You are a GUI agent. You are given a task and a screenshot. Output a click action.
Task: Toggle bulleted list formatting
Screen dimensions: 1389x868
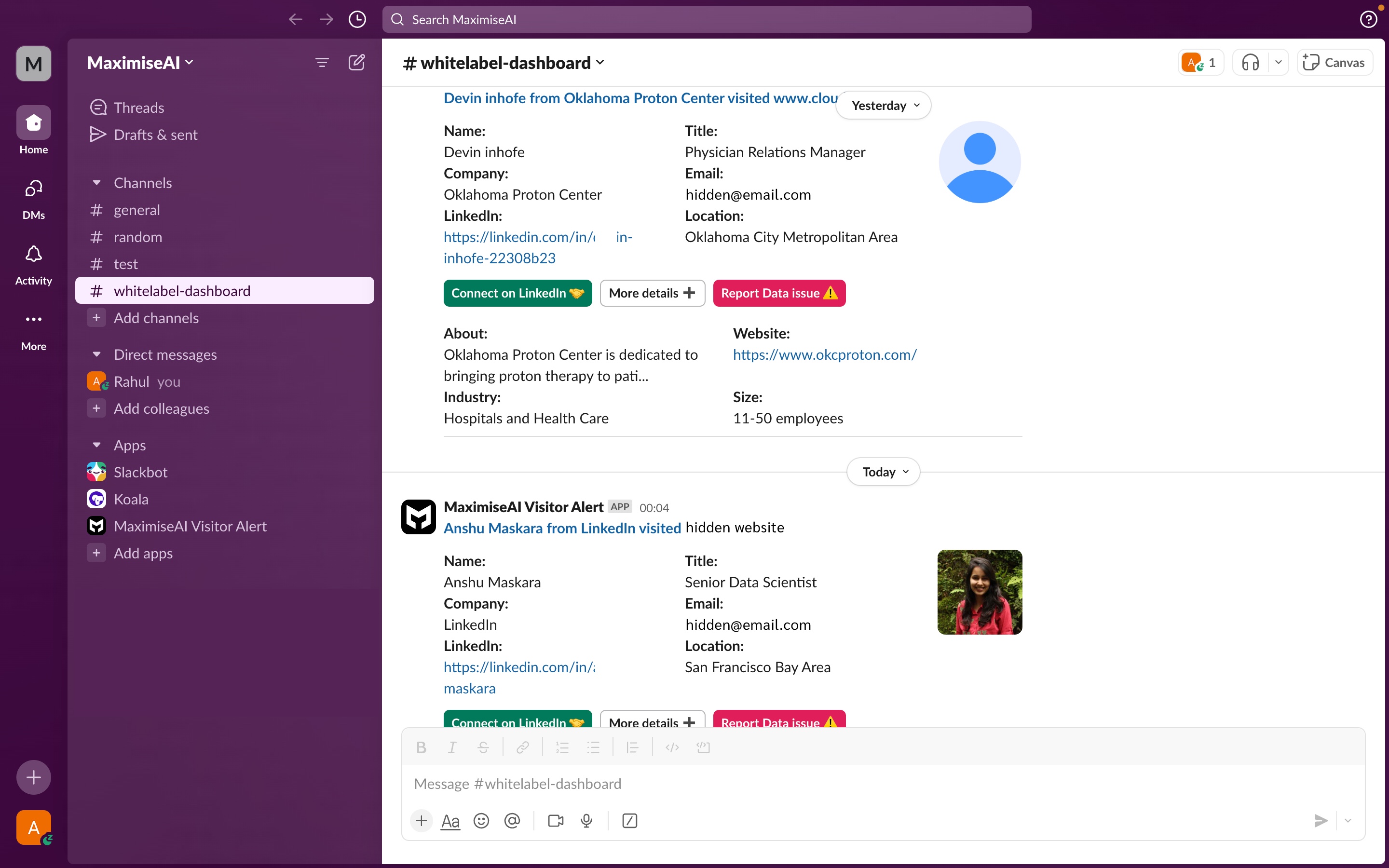(x=593, y=747)
